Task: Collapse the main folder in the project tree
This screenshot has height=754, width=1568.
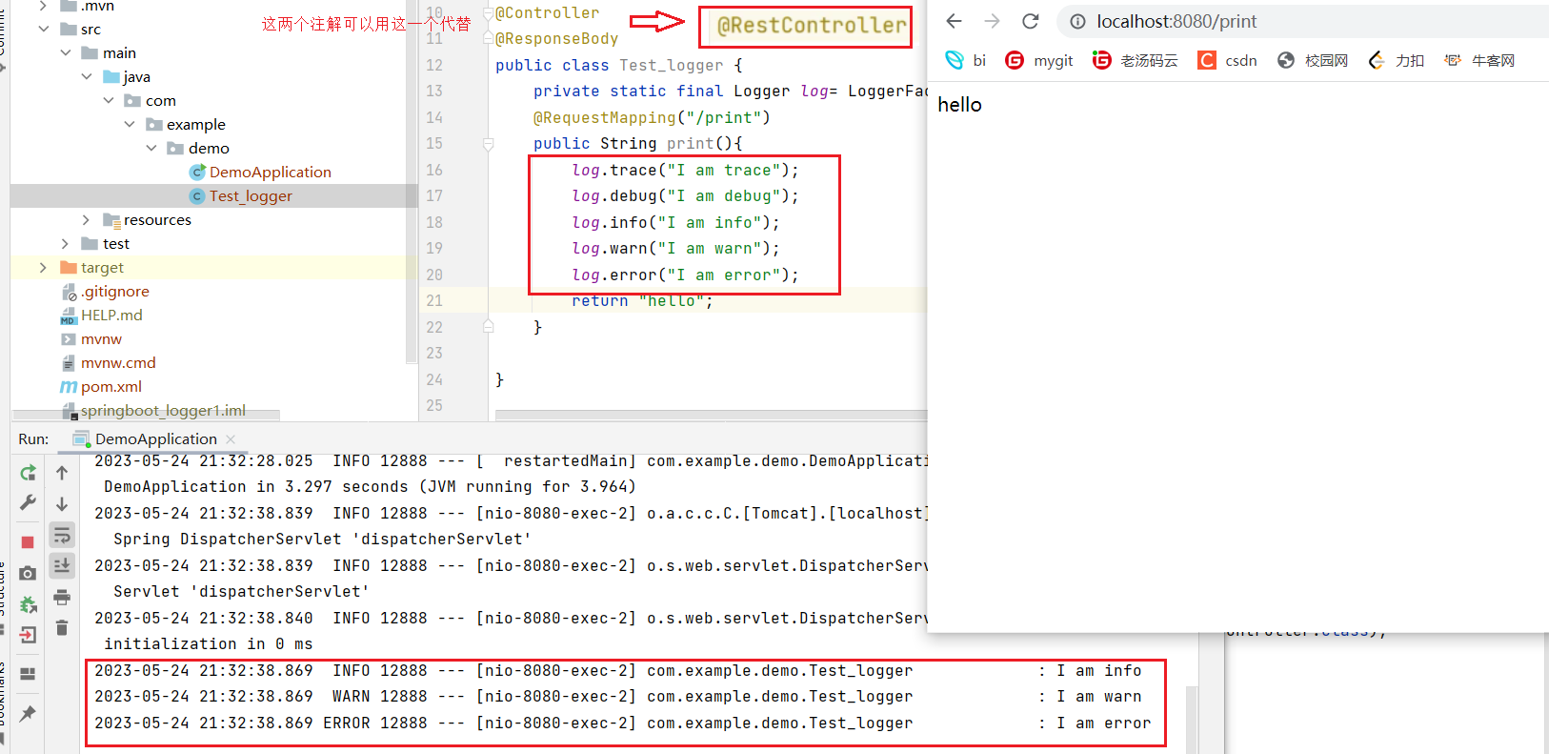Action: [x=65, y=52]
